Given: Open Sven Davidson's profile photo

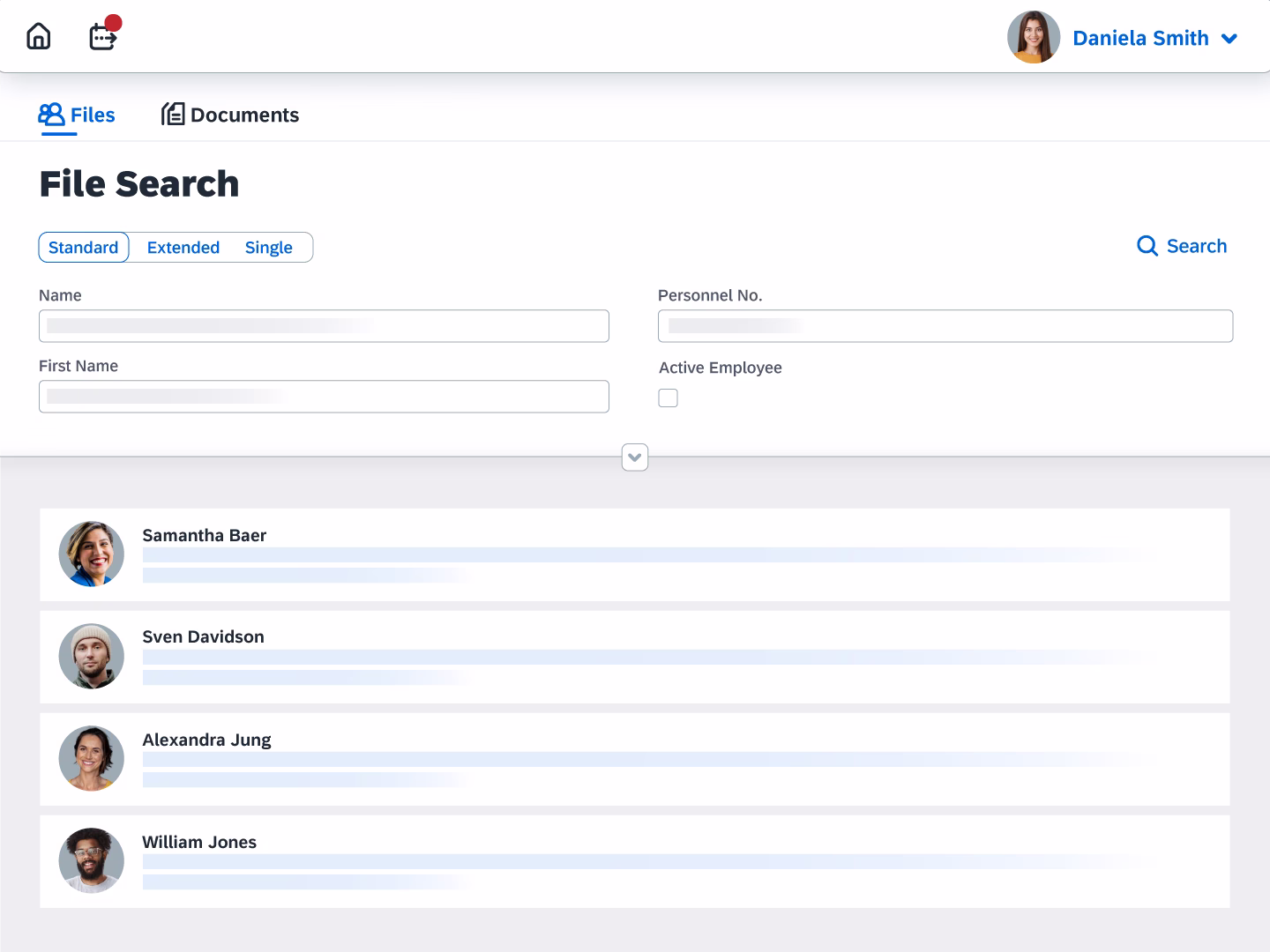Looking at the screenshot, I should [x=92, y=657].
